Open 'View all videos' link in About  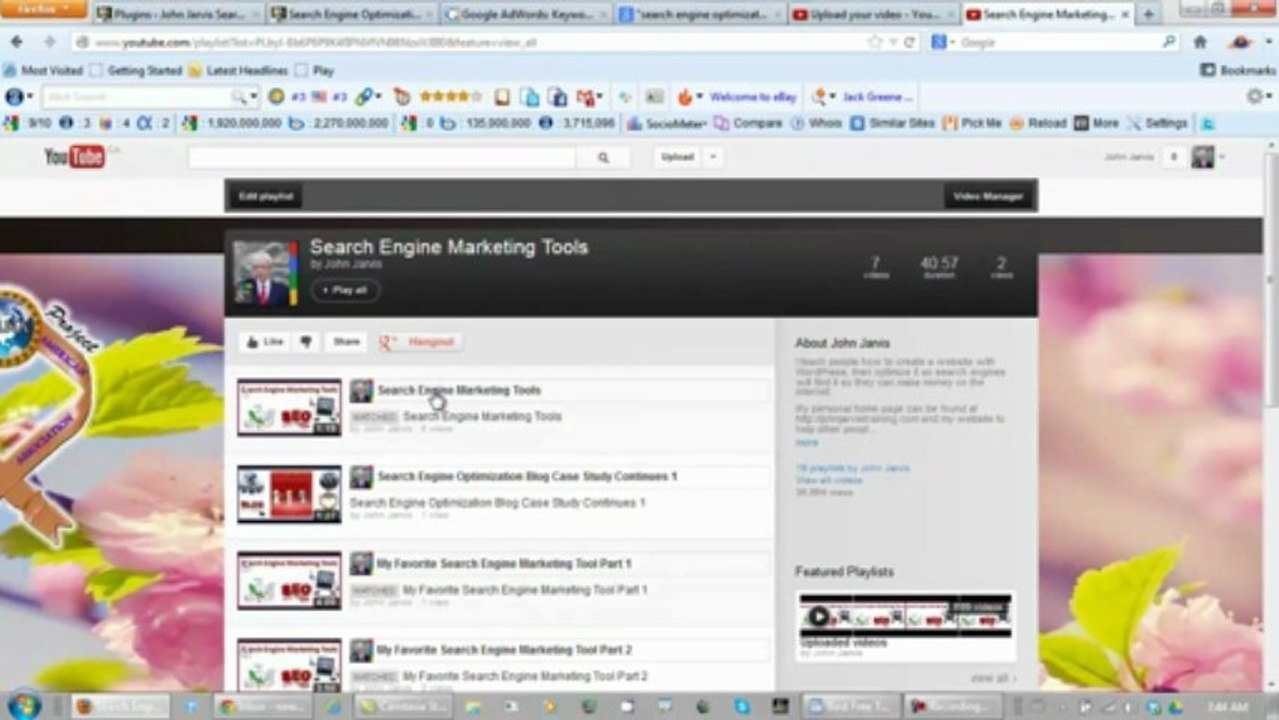pyautogui.click(x=828, y=481)
